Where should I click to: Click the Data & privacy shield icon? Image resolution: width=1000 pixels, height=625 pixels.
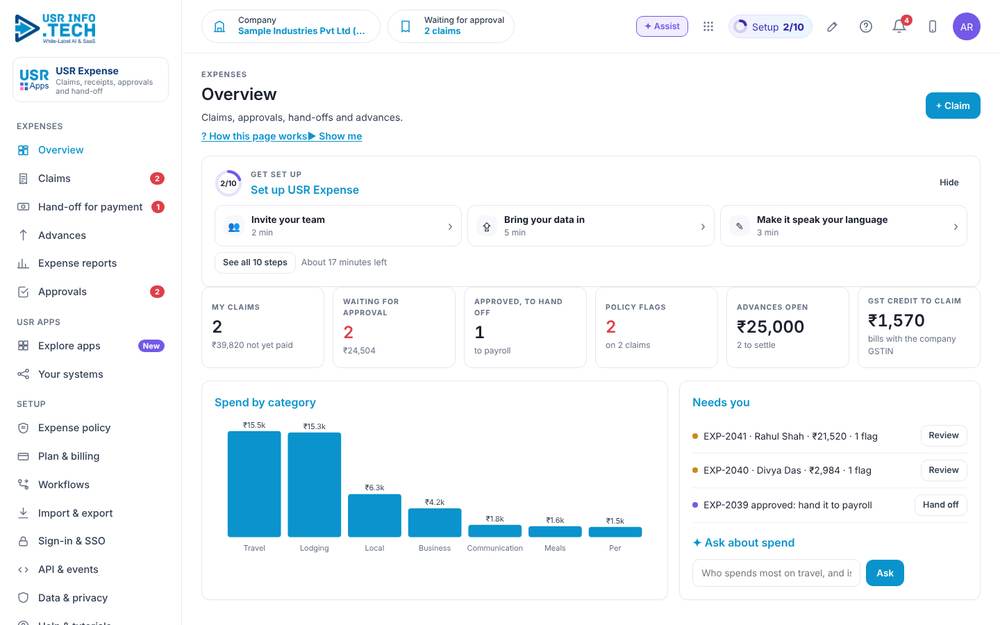pos(23,598)
